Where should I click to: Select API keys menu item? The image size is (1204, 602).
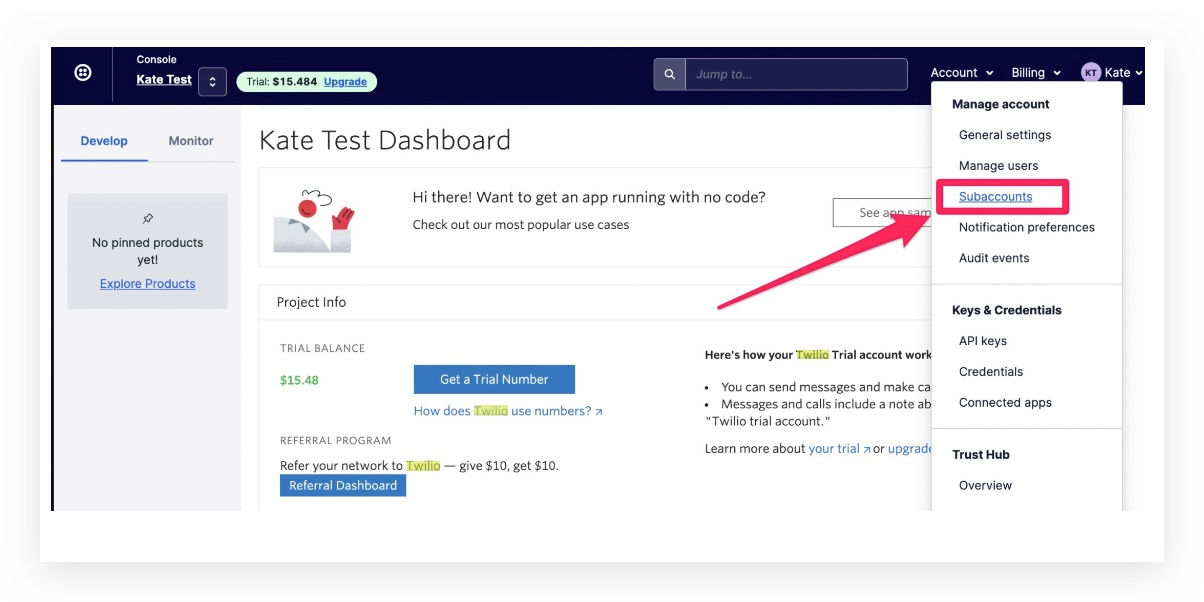pos(983,341)
